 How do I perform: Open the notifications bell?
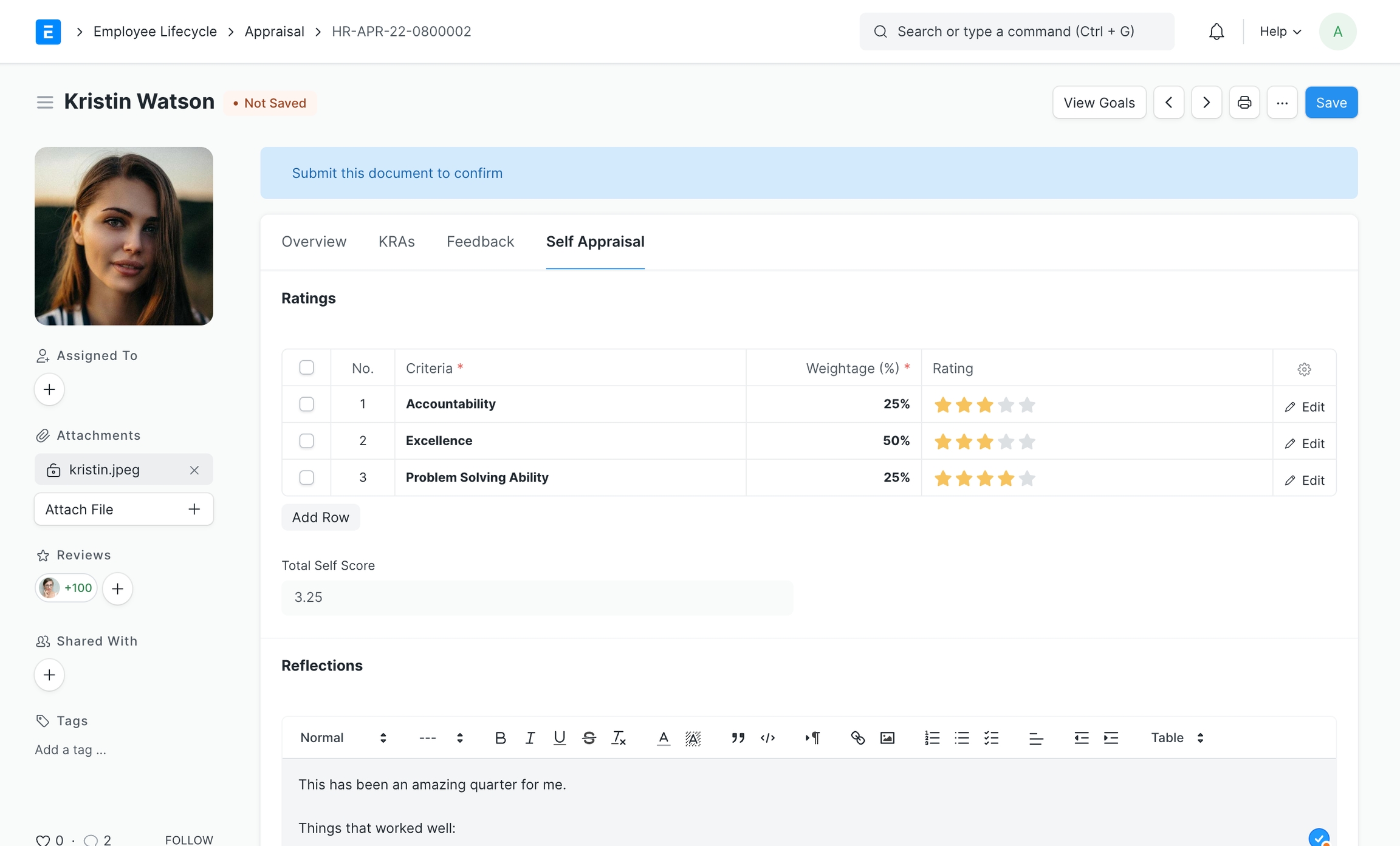tap(1216, 32)
